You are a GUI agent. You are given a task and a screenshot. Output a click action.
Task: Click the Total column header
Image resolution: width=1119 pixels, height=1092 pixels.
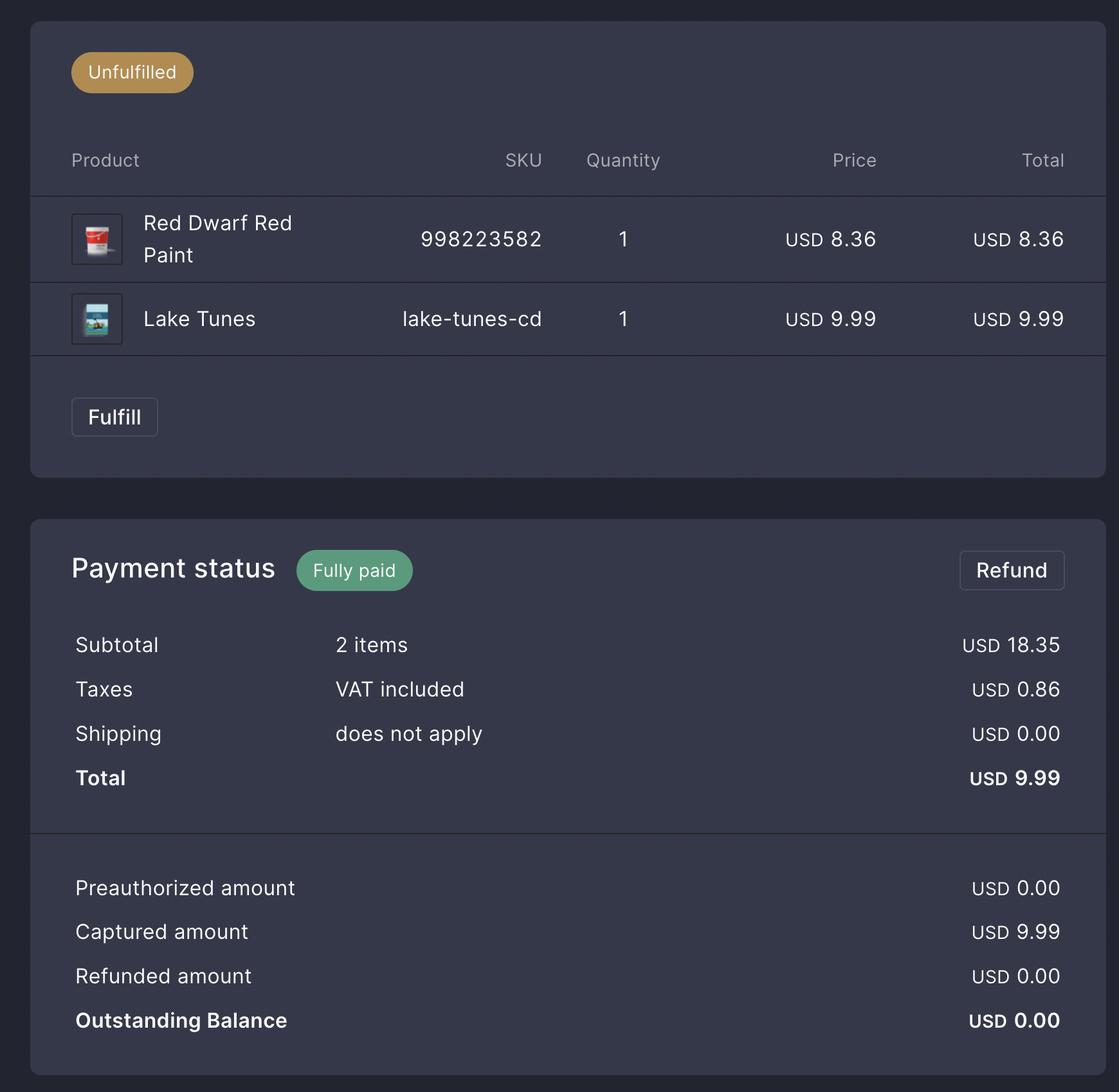click(1043, 160)
